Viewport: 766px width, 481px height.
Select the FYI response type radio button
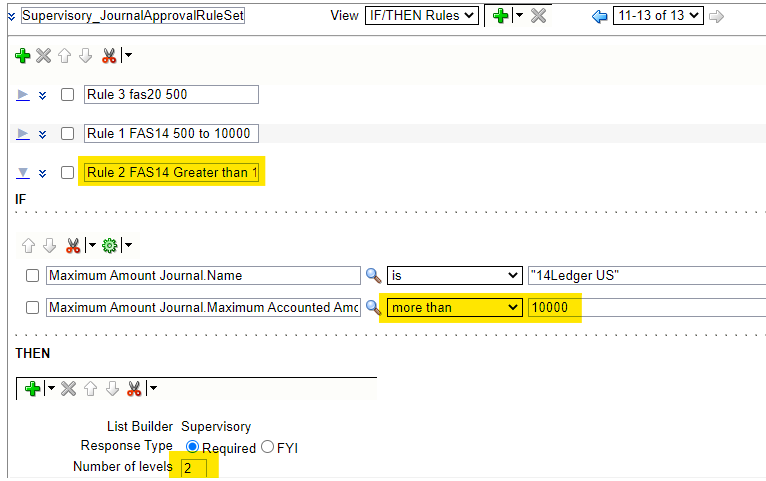(267, 447)
